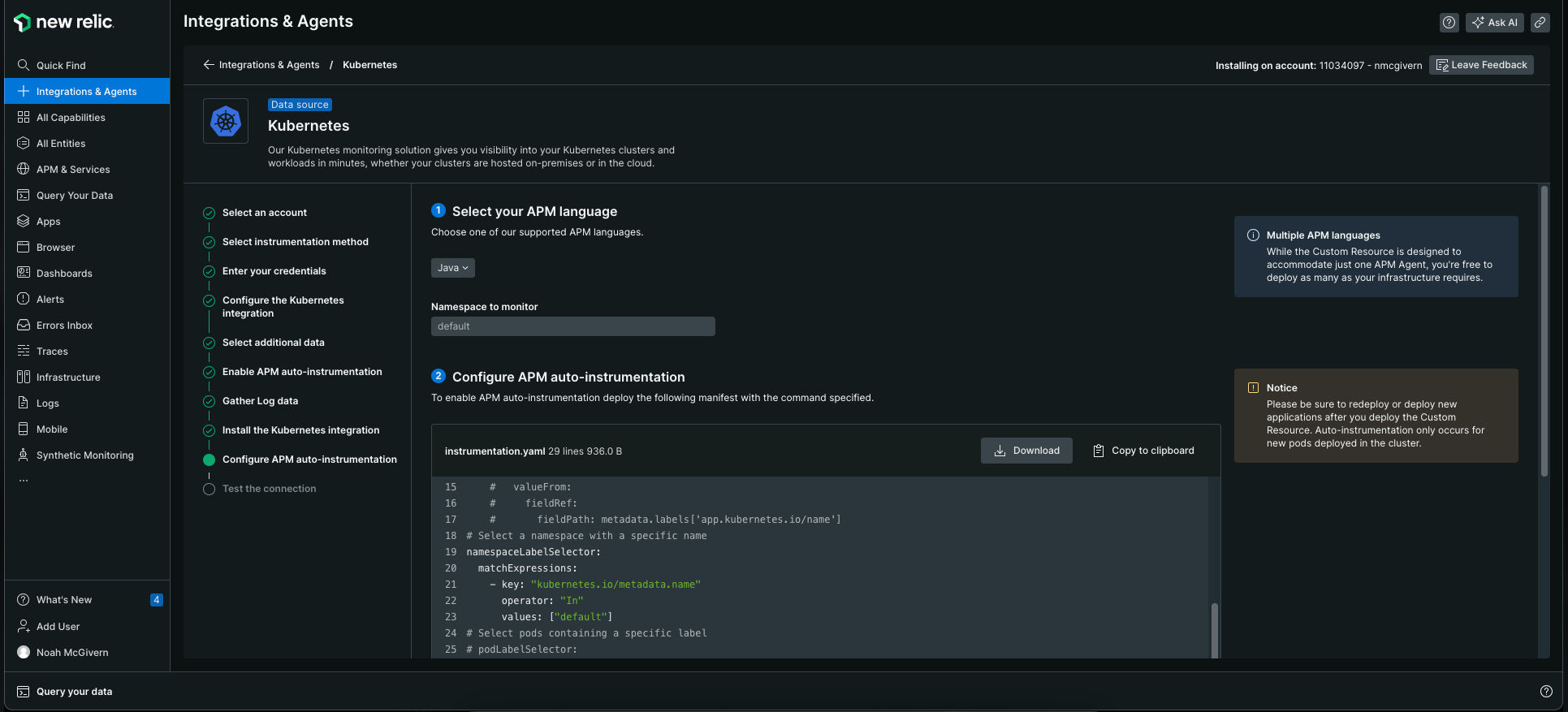Open Noah McGivern user menu

(x=71, y=653)
